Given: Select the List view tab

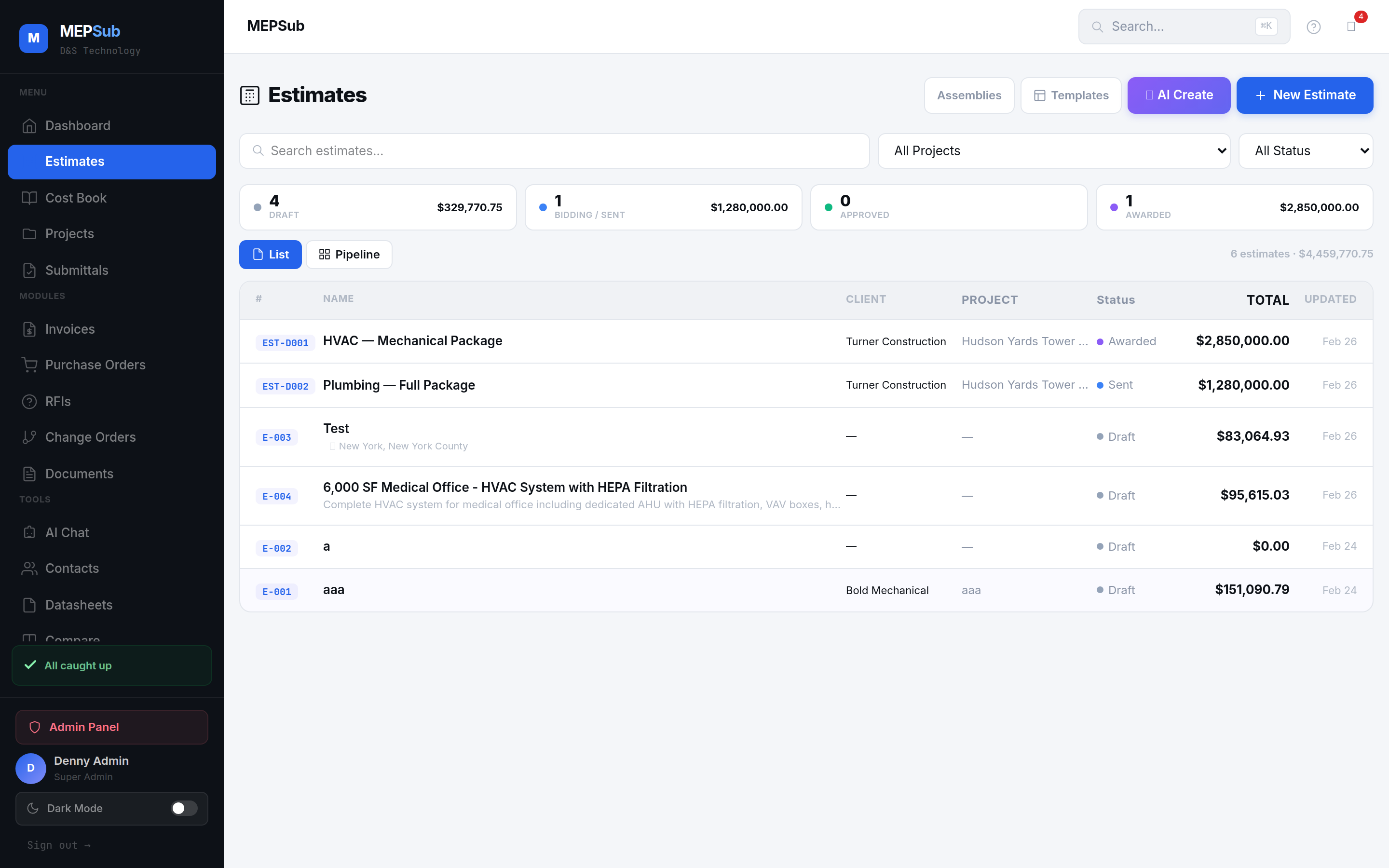Looking at the screenshot, I should tap(271, 254).
